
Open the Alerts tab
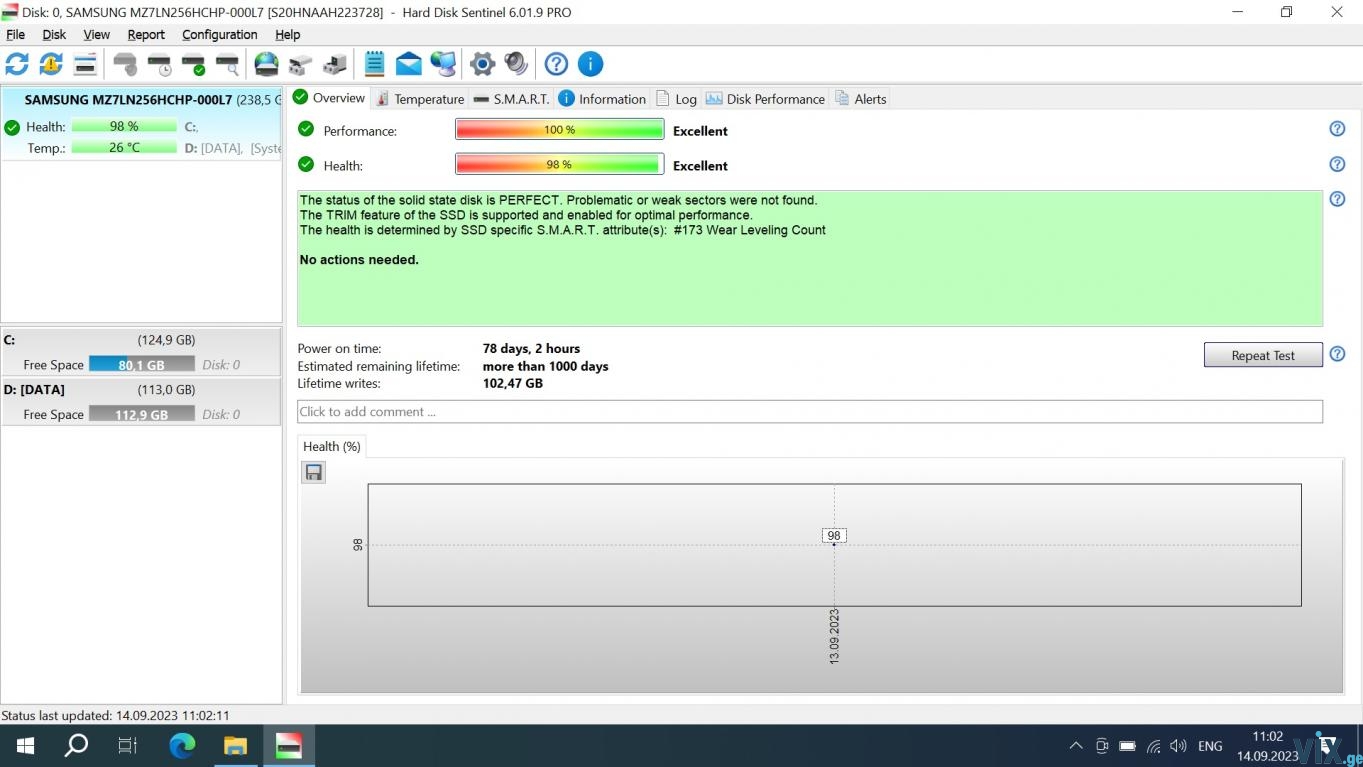[860, 99]
